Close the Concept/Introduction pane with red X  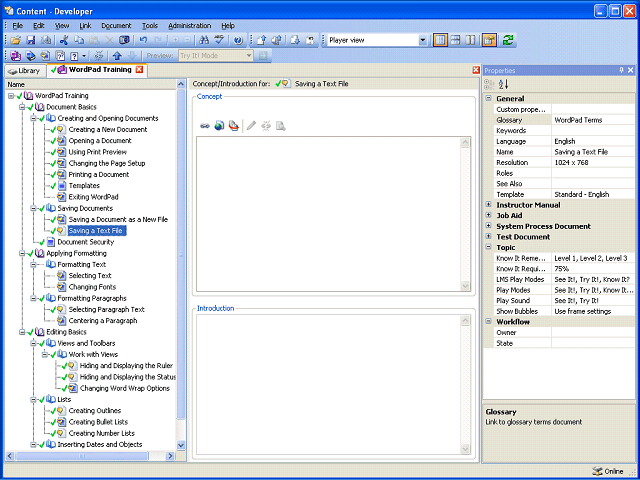pos(476,70)
